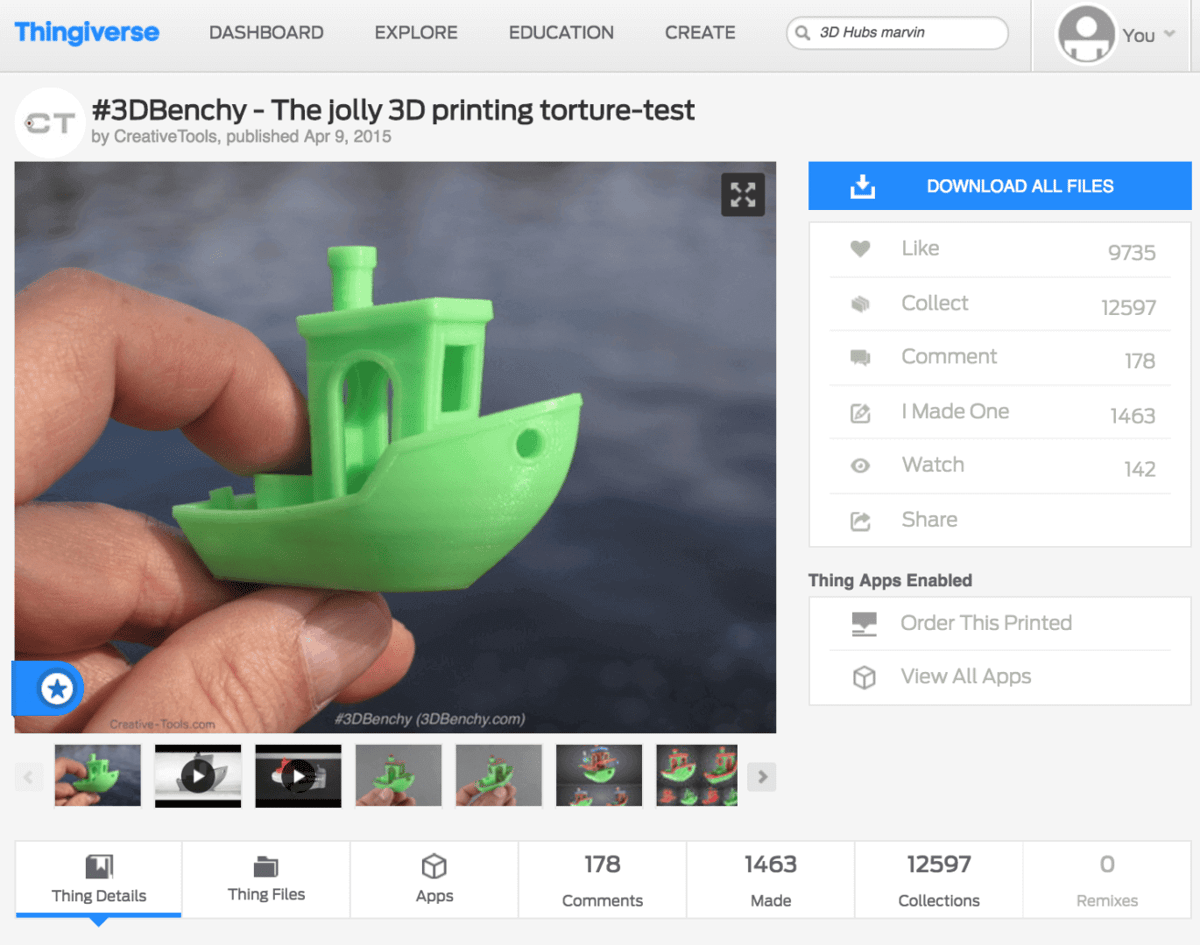Screen dimensions: 1200x945
Task: Select the fourth thumbnail image
Action: click(398, 775)
